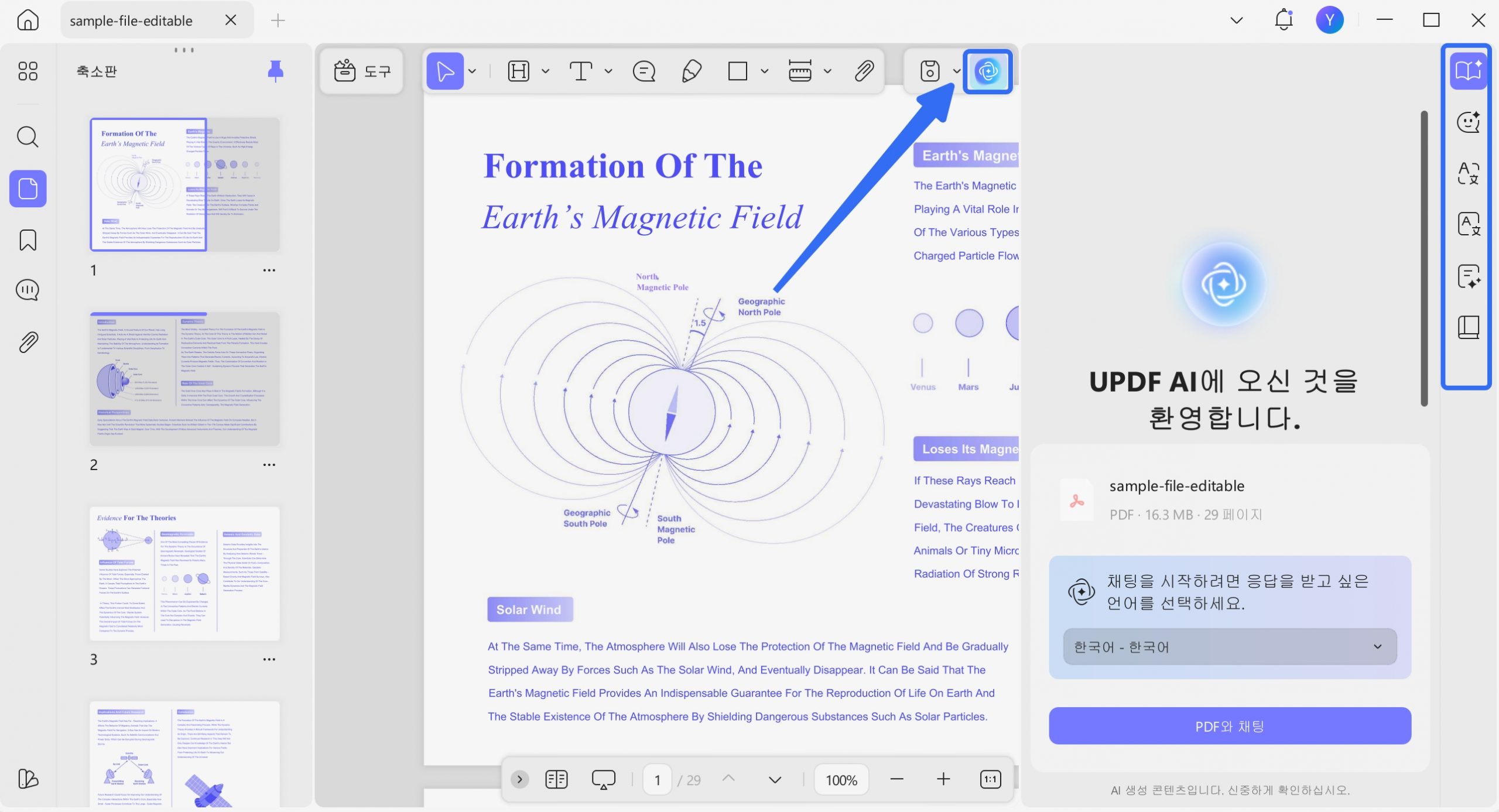This screenshot has height=812, width=1499.
Task: Open the user account avatar Y
Action: click(1330, 20)
